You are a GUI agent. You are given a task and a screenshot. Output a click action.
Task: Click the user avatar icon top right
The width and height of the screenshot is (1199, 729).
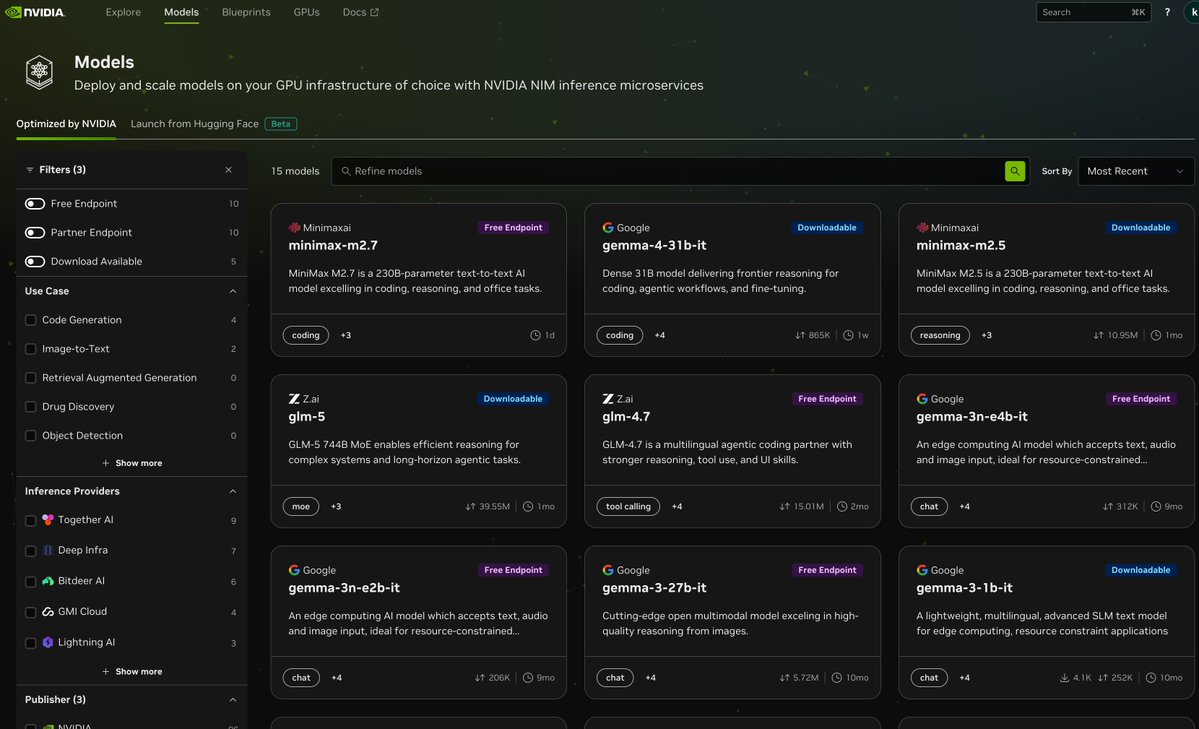point(1191,12)
